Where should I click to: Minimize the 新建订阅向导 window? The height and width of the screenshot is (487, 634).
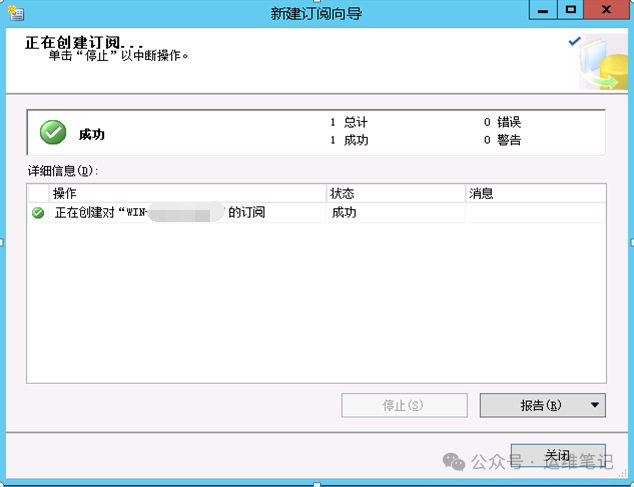click(x=543, y=10)
